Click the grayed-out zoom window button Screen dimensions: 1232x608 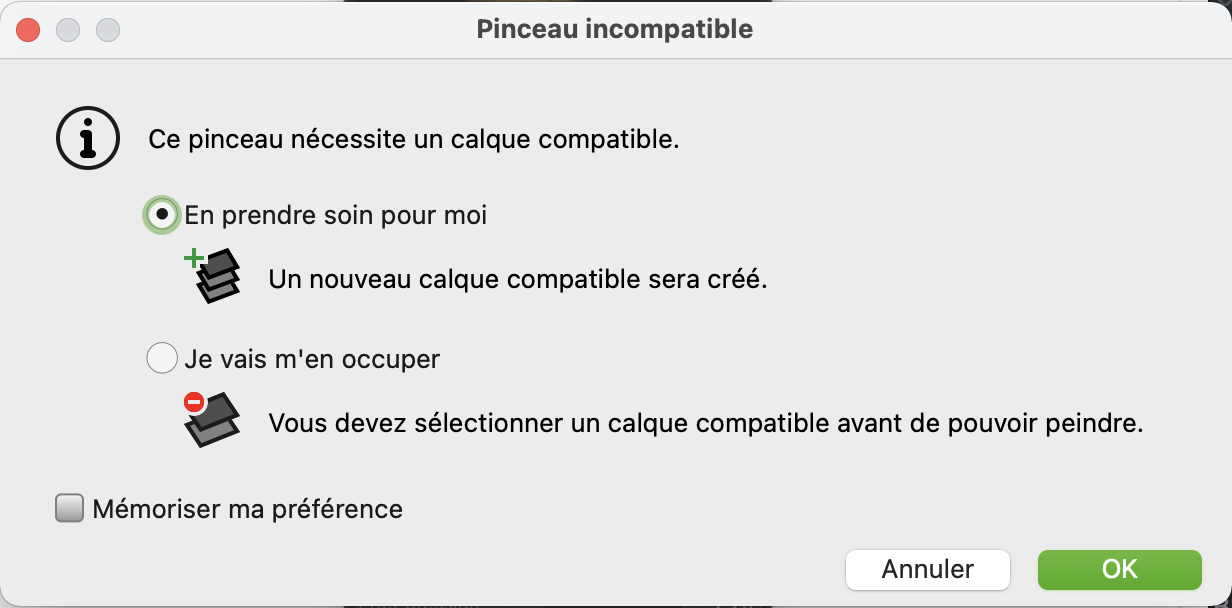[107, 30]
